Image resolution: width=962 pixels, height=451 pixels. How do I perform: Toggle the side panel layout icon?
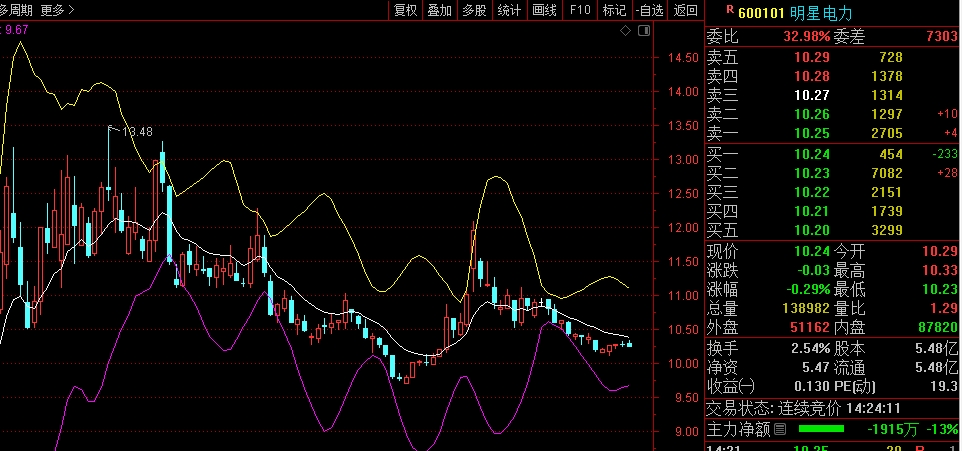(x=644, y=31)
